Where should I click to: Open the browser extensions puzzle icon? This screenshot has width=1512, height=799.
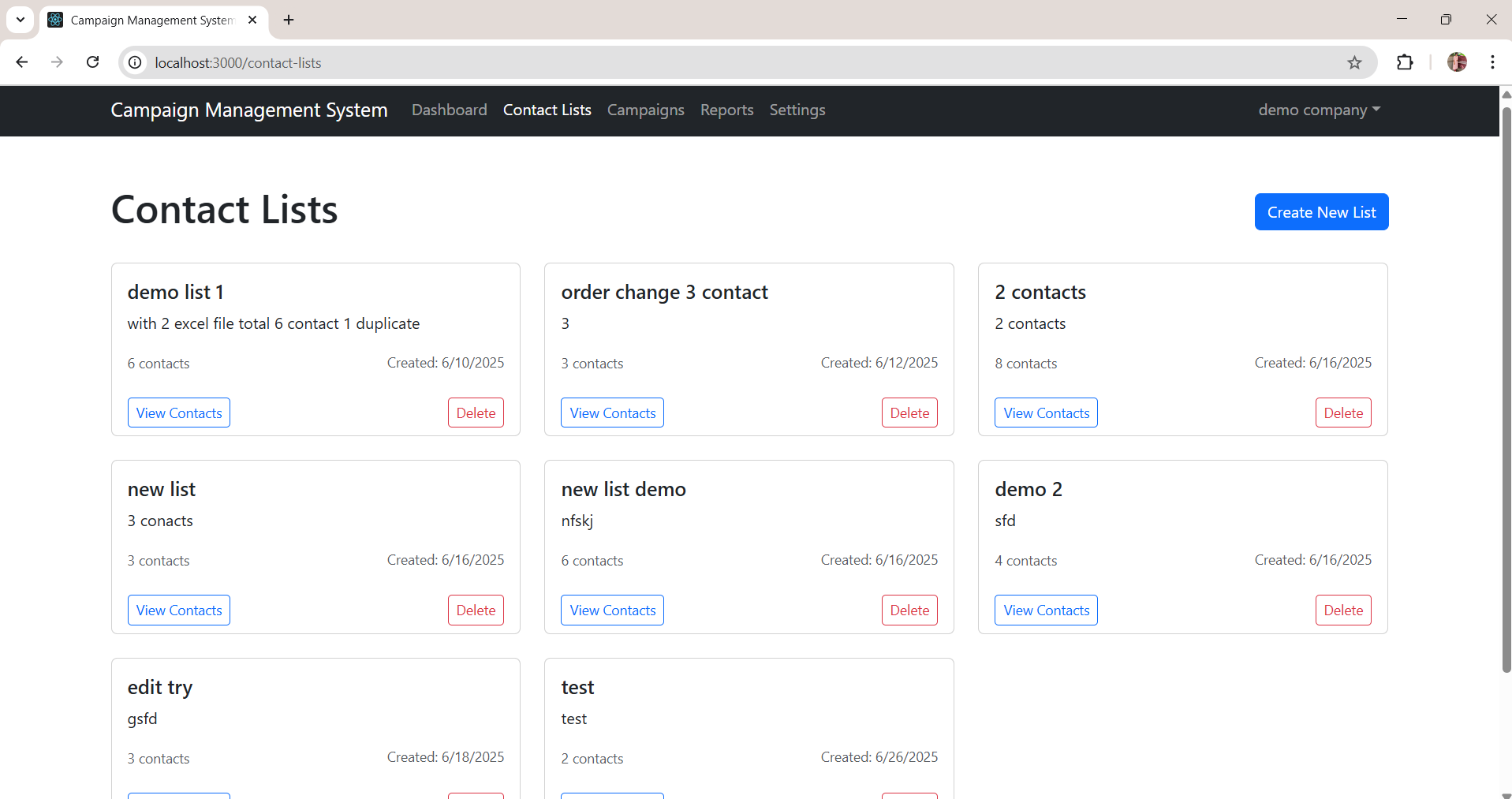[x=1405, y=62]
